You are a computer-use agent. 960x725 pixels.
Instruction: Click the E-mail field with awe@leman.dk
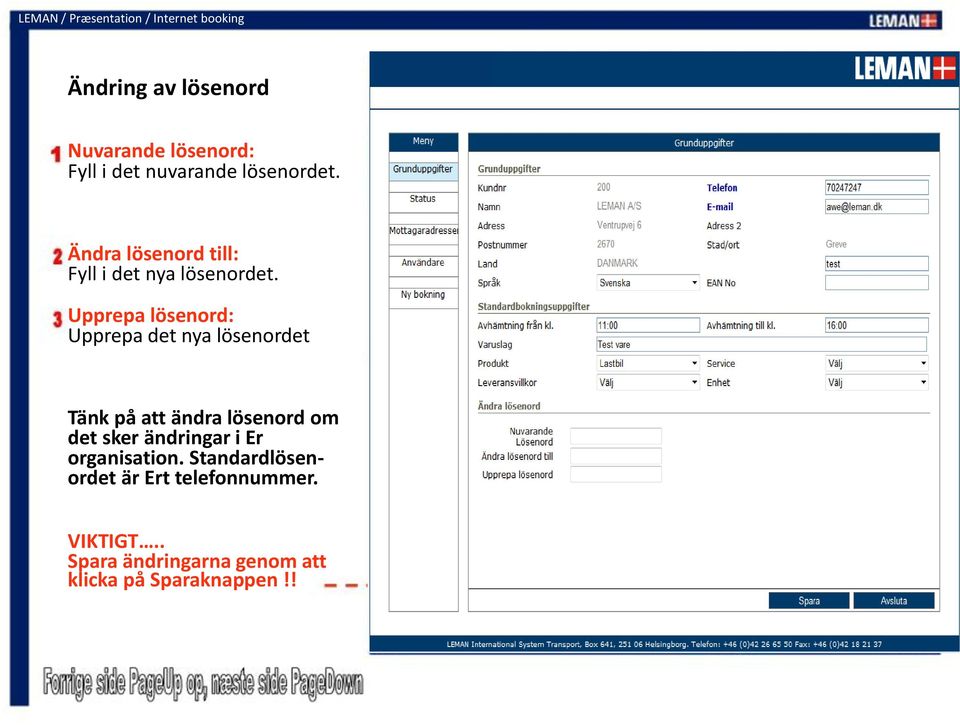tap(877, 207)
